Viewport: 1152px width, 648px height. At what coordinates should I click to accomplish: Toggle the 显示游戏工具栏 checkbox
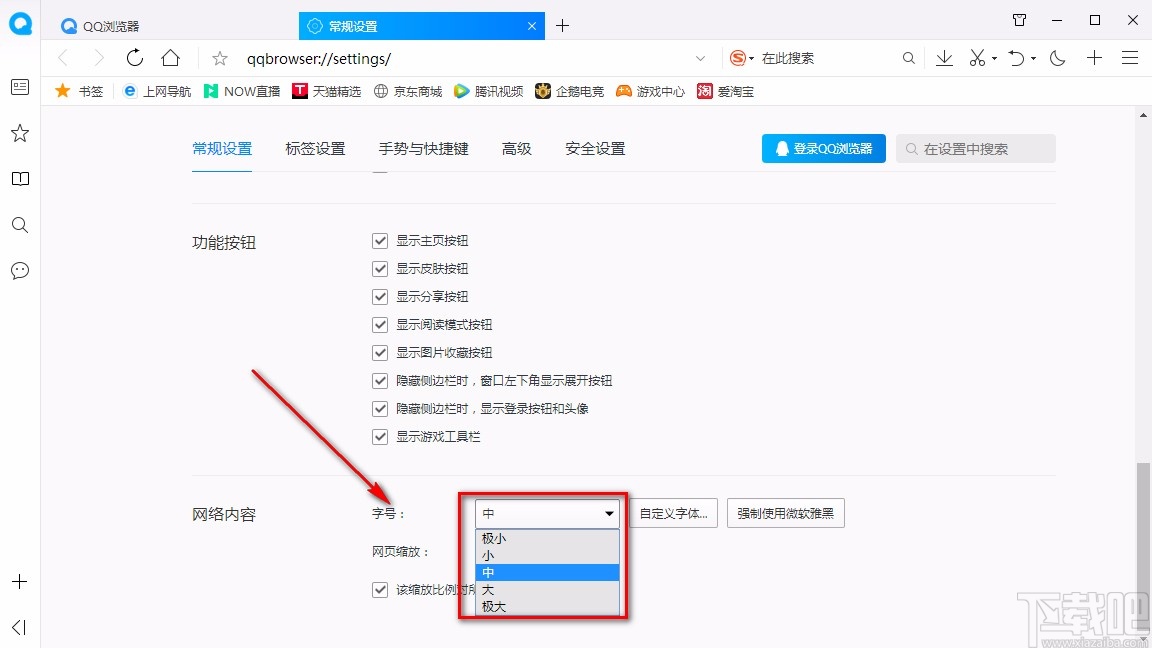380,436
